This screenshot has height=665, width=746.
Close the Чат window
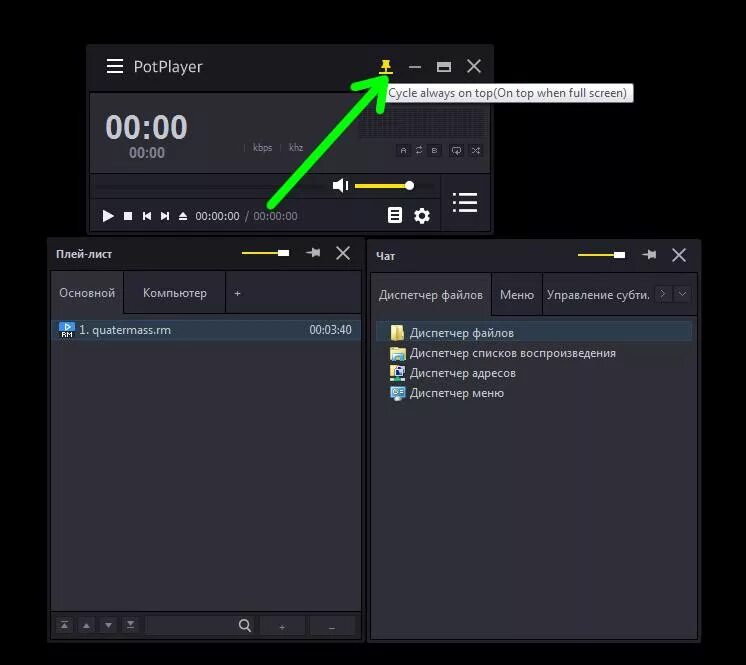[x=679, y=255]
